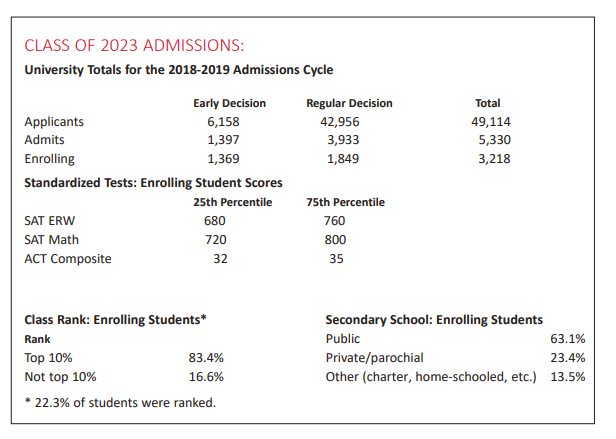This screenshot has width=616, height=439.
Task: Click the Total column header
Action: tap(488, 103)
